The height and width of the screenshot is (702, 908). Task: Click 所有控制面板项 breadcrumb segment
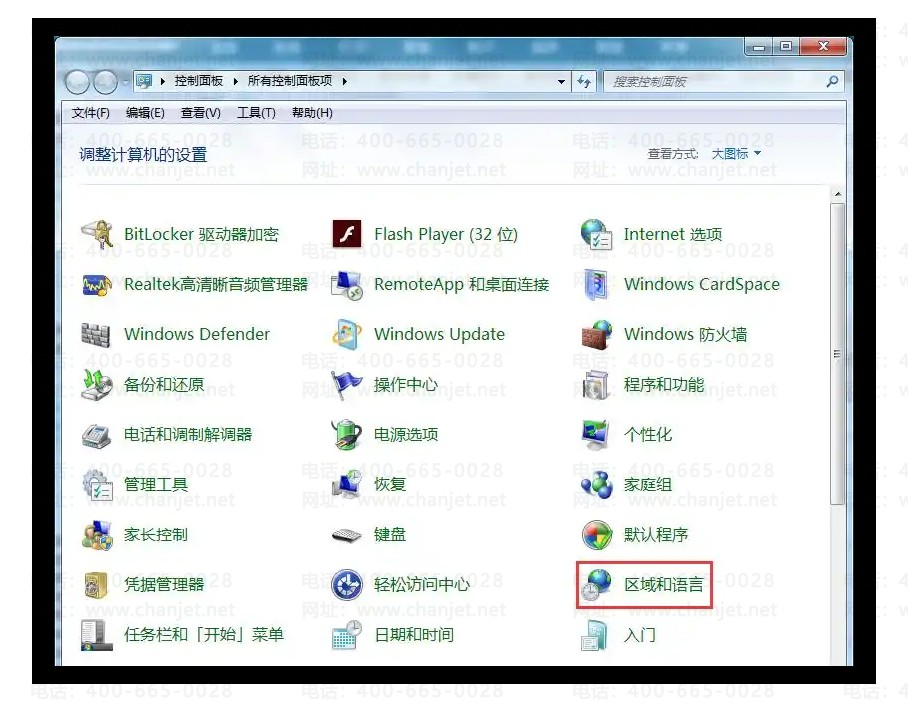(x=290, y=81)
